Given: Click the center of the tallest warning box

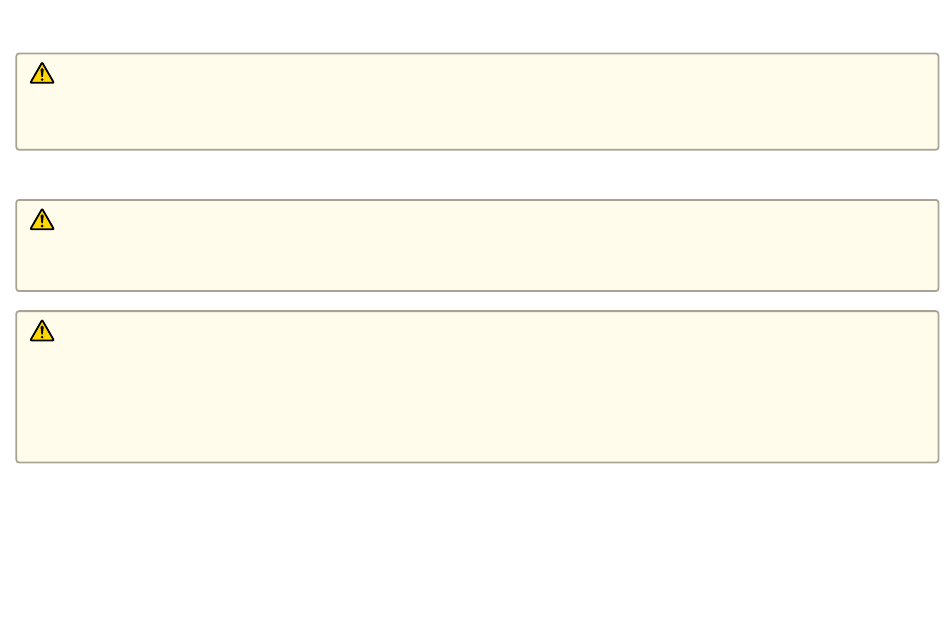Looking at the screenshot, I should click(477, 387).
